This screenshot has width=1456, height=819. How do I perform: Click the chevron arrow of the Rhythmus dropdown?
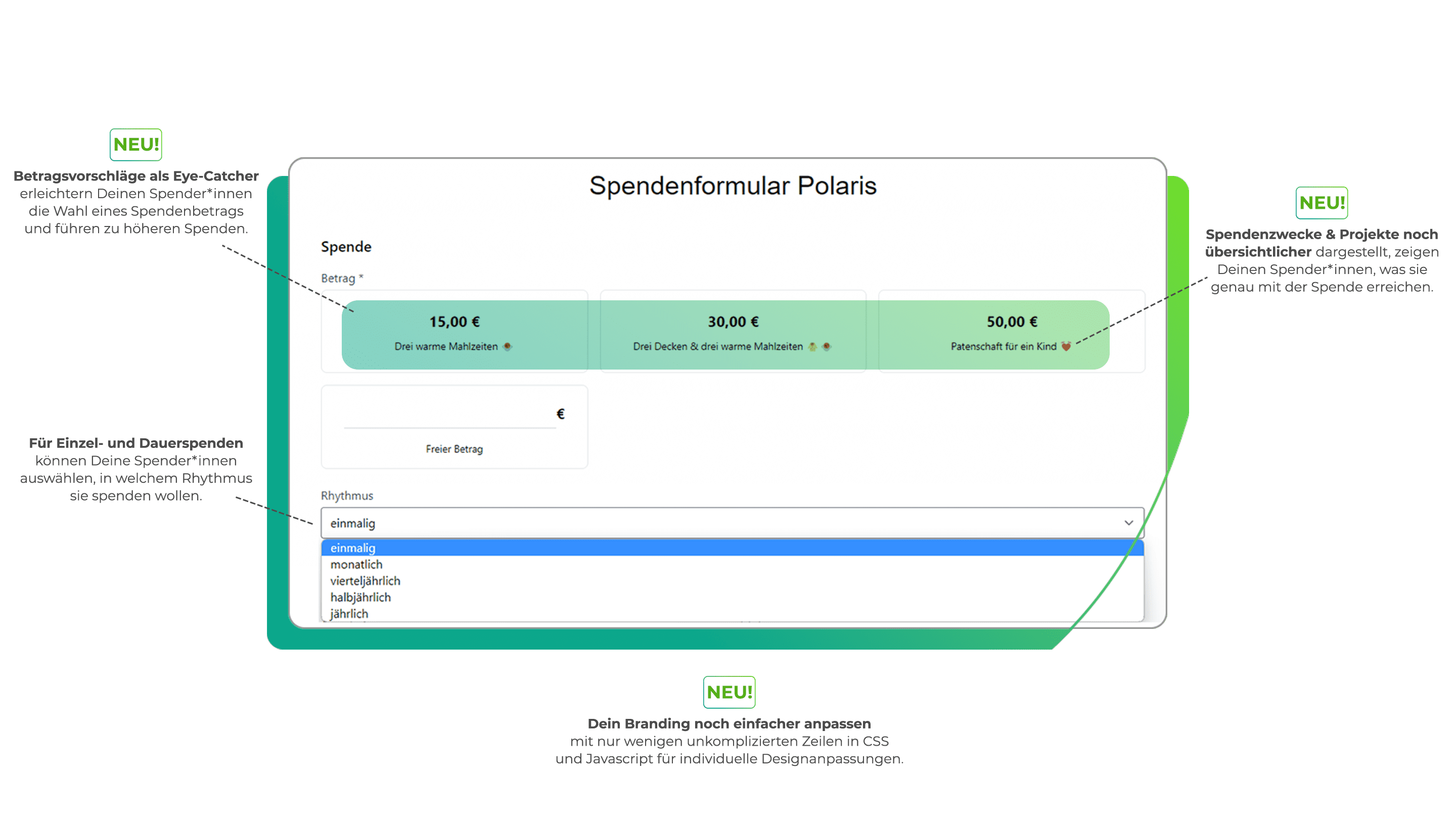point(1128,523)
